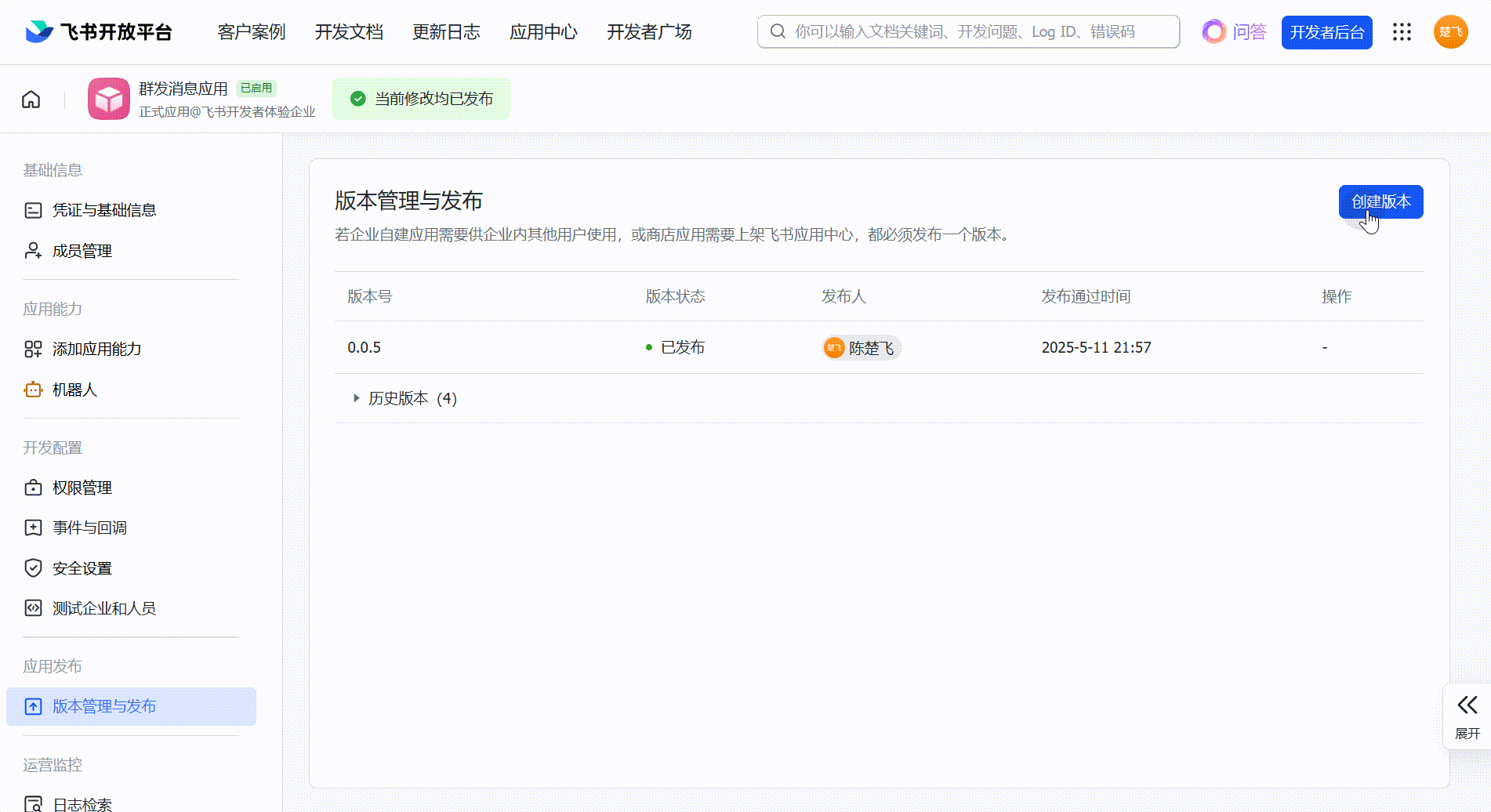Select 版本管理与发布 in the sidebar

pos(103,706)
